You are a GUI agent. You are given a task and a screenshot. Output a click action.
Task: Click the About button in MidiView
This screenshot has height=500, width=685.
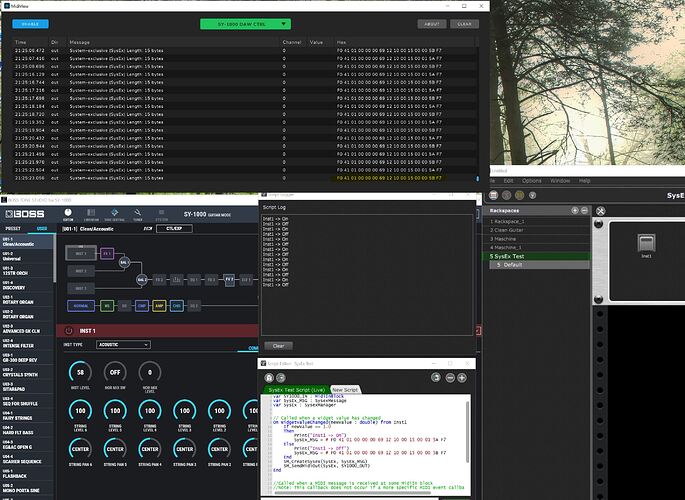point(432,24)
